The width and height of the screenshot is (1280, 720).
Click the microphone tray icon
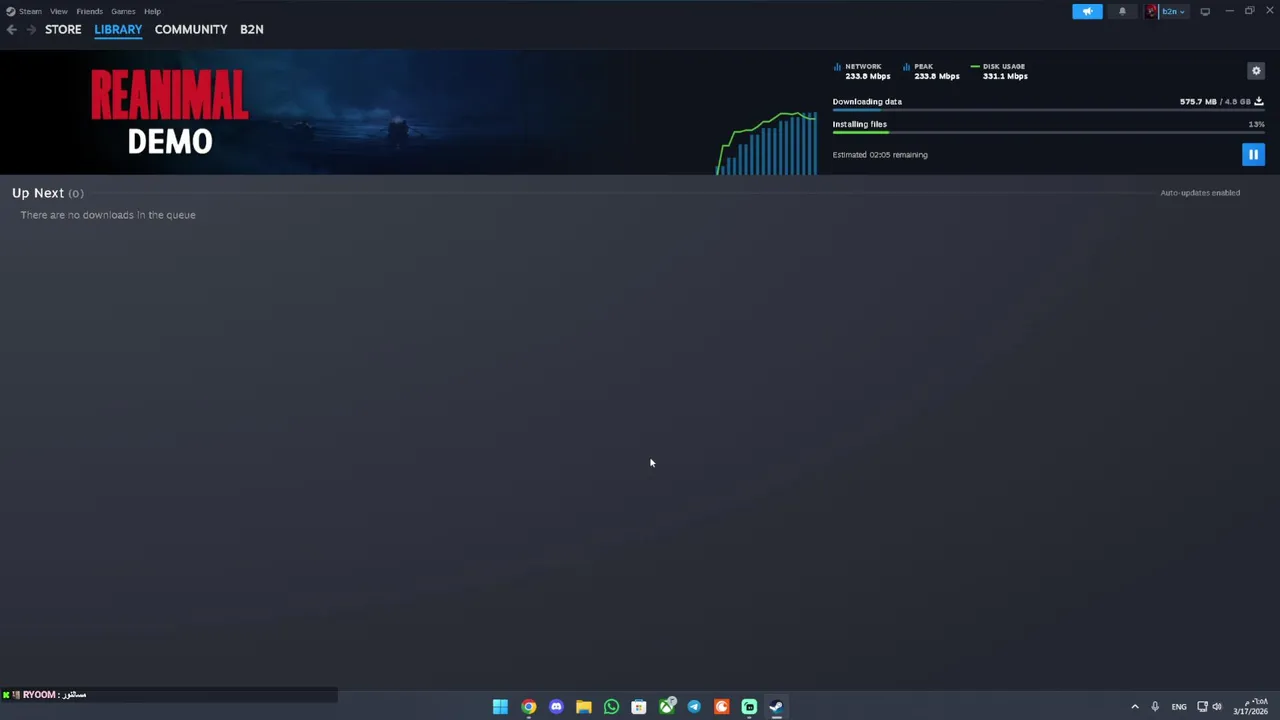pos(1155,707)
